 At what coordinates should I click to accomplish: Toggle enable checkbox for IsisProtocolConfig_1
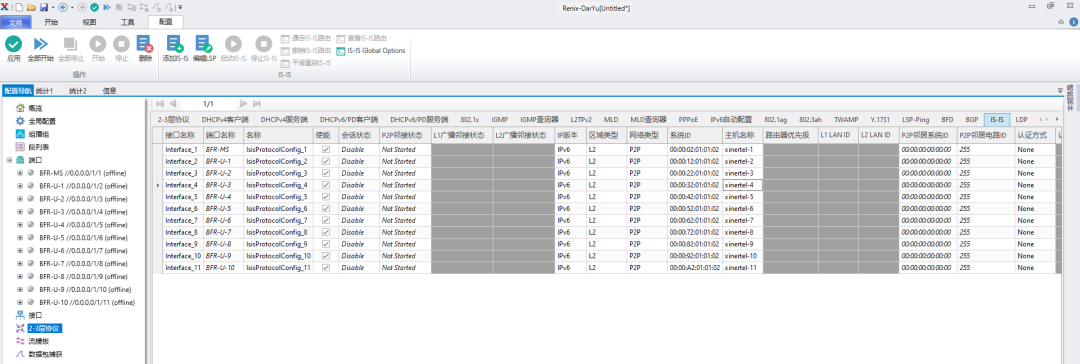click(326, 150)
